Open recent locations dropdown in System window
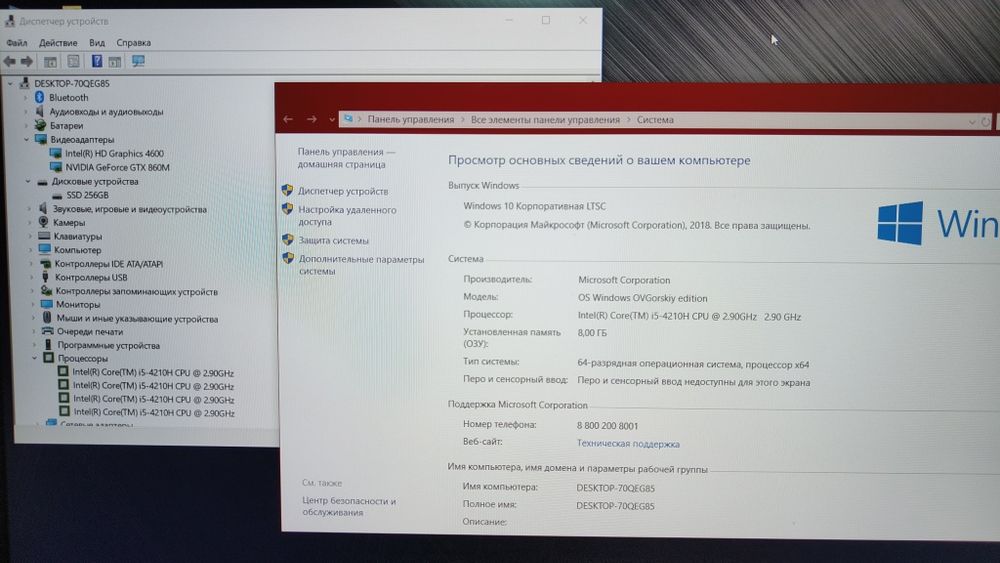This screenshot has height=563, width=1000. [x=332, y=120]
